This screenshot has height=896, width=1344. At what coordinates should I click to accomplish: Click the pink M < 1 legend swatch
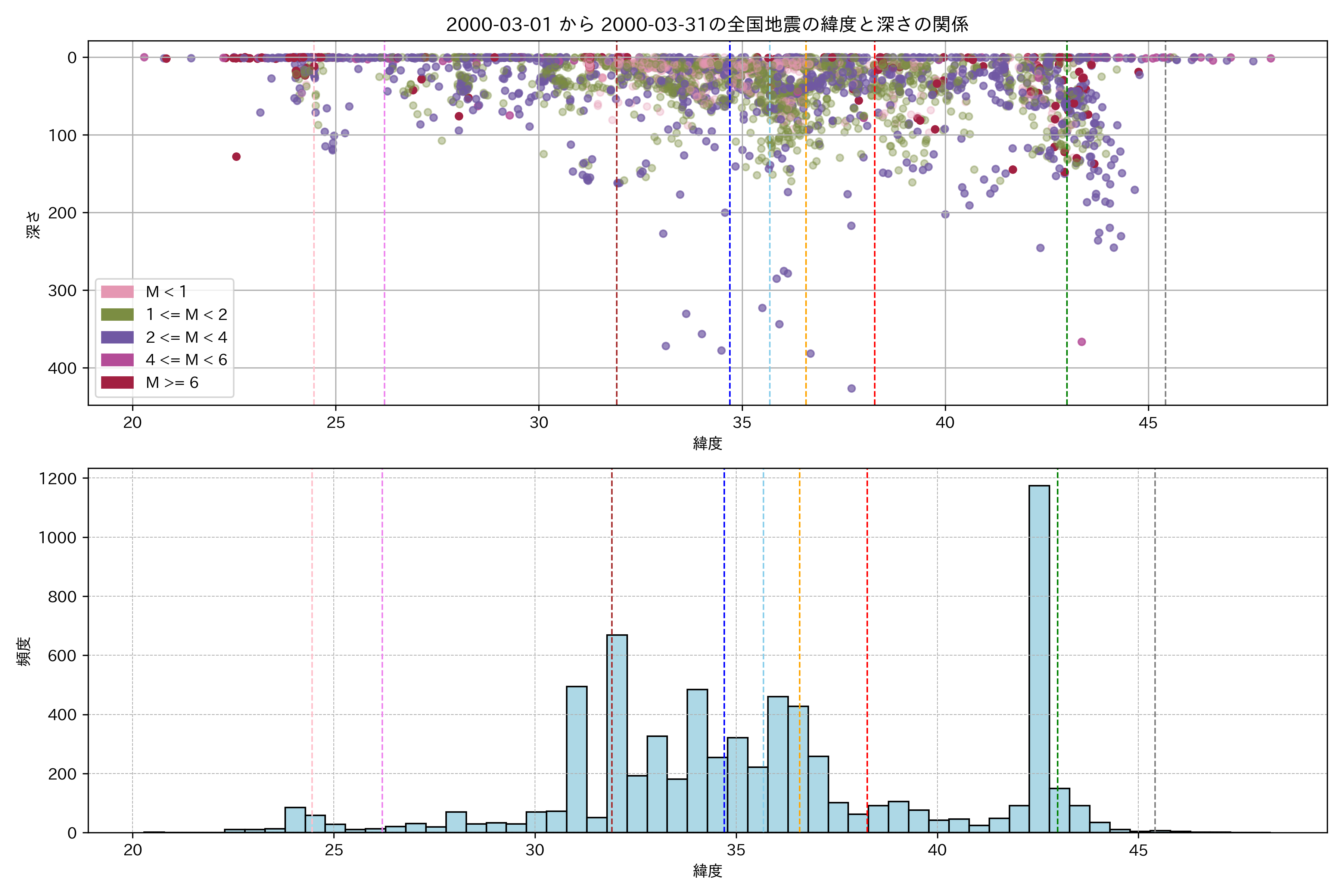pyautogui.click(x=117, y=292)
